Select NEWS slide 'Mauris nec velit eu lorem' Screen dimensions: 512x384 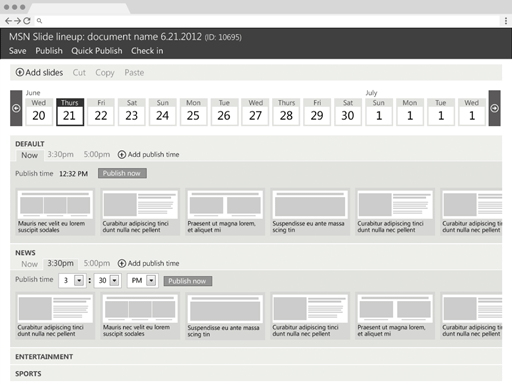click(x=140, y=316)
